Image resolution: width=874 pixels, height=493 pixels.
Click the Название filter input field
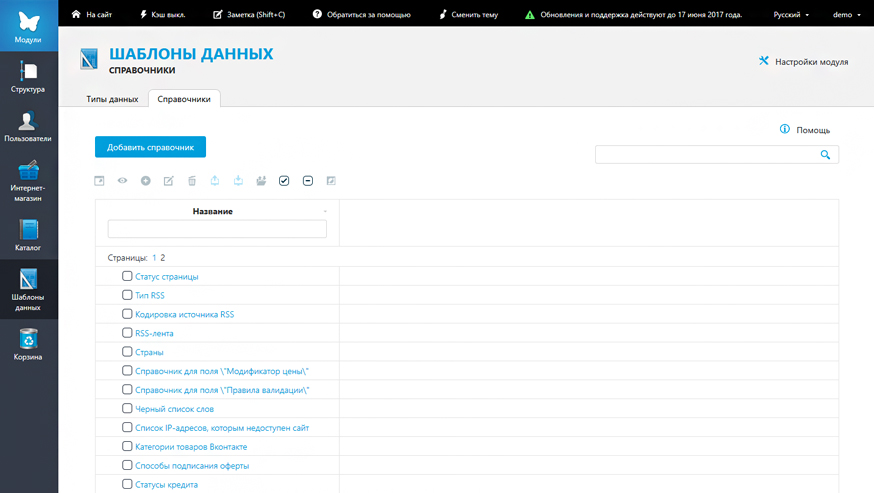point(217,229)
